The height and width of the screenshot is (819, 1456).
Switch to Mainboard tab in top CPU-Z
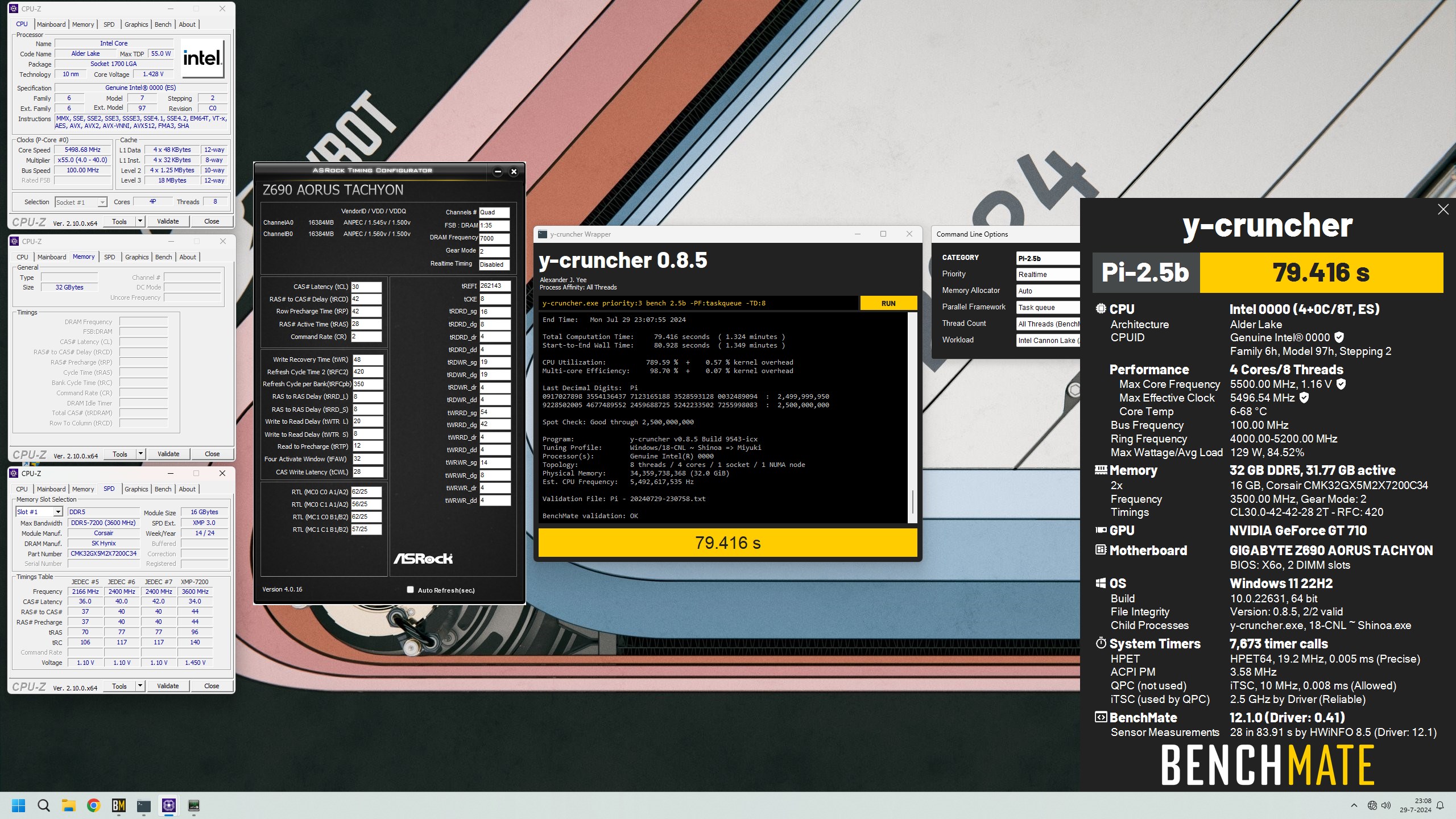(x=51, y=24)
